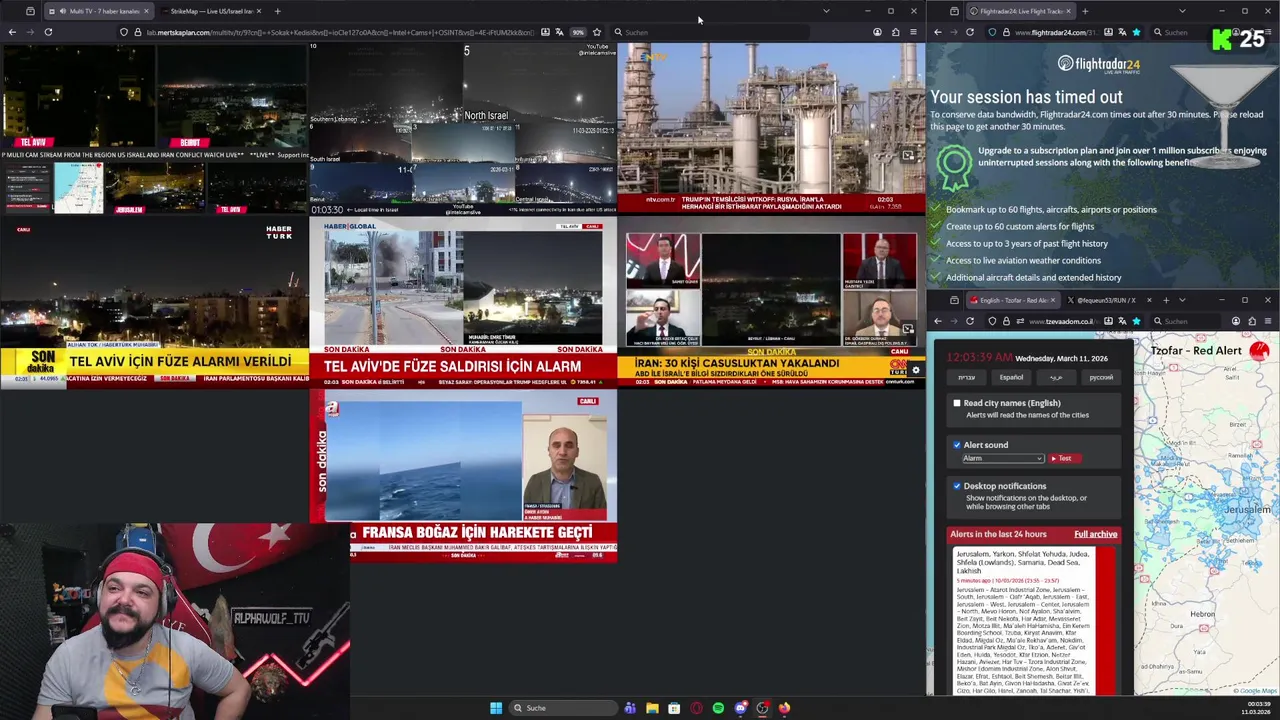Close the StrikeMap tab
The height and width of the screenshot is (720, 1280).
point(258,11)
